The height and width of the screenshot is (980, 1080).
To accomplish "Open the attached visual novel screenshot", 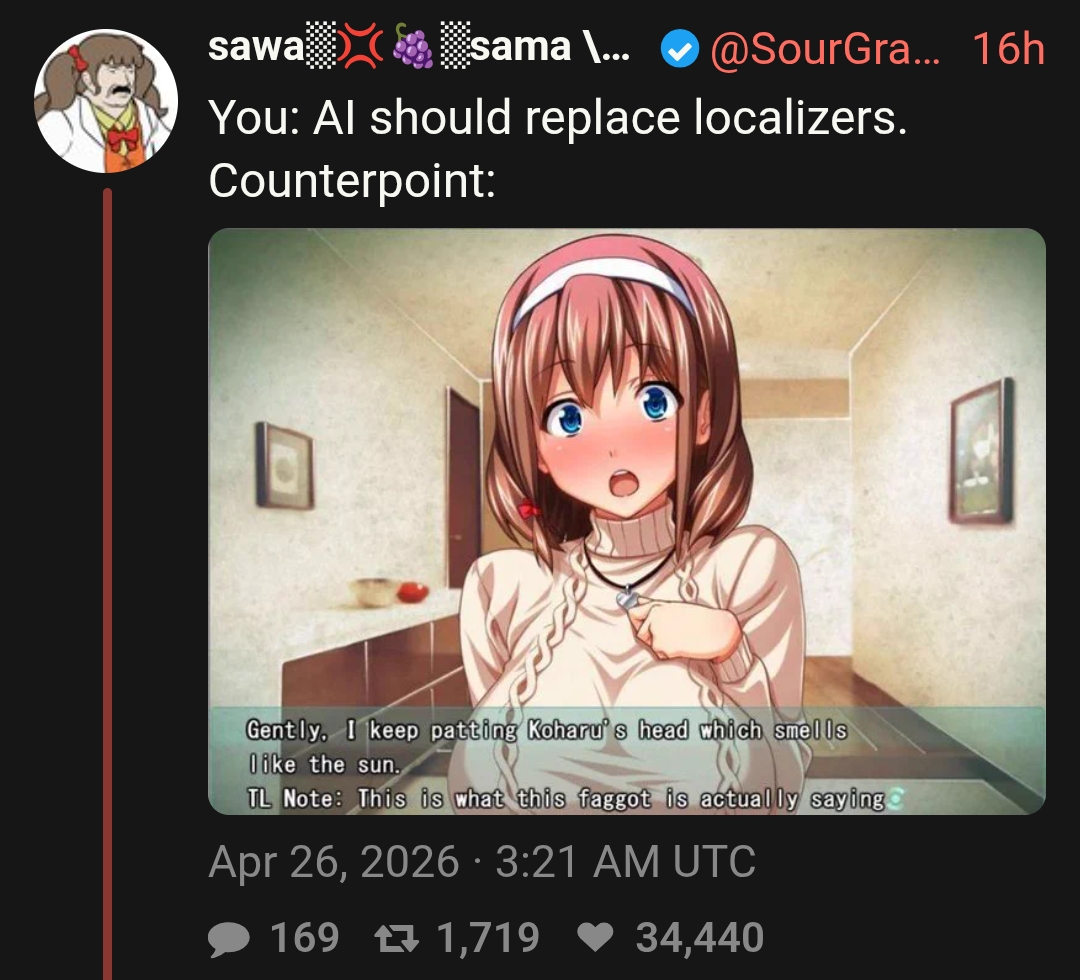I will pos(627,521).
